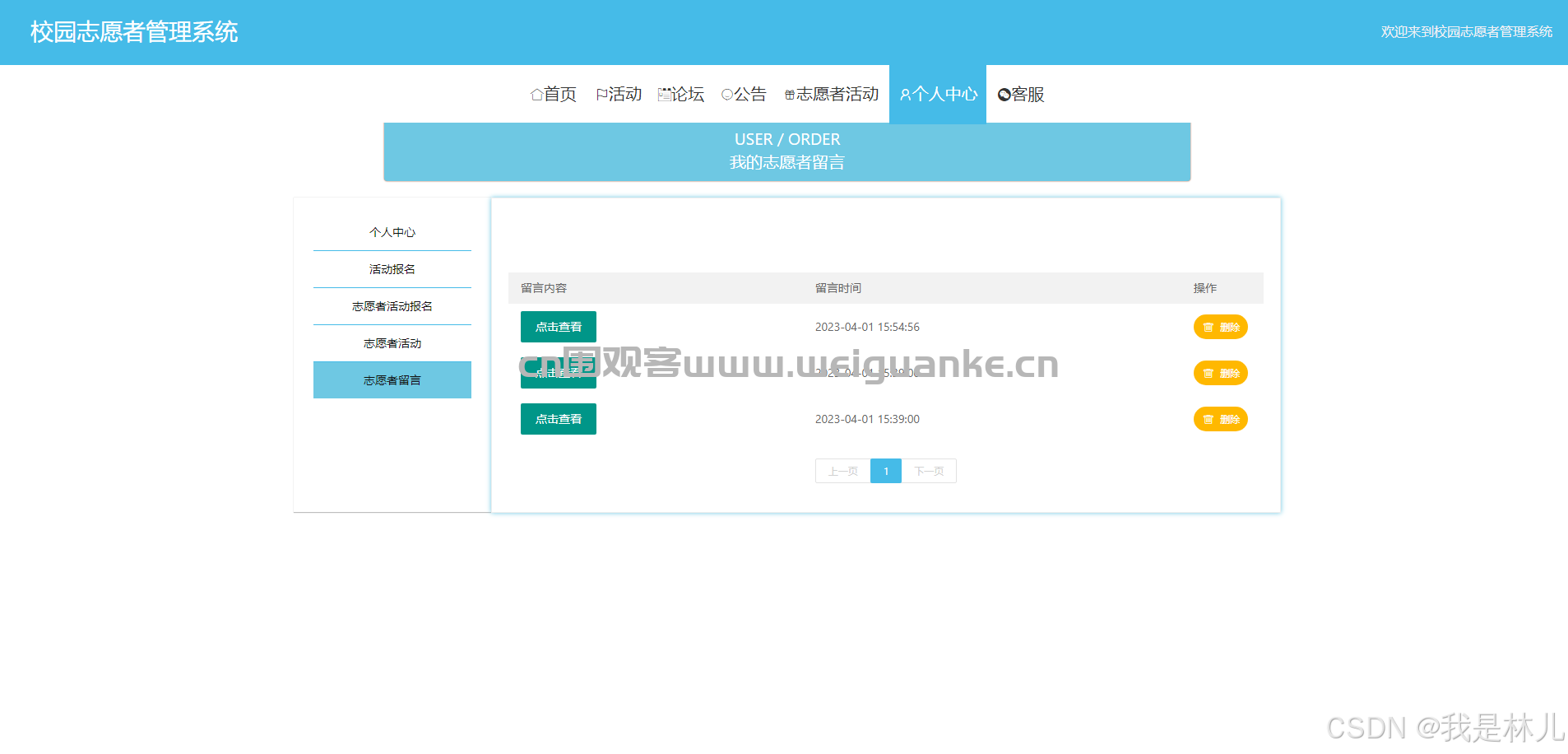Select 志愿者留言 in the sidebar

[392, 380]
